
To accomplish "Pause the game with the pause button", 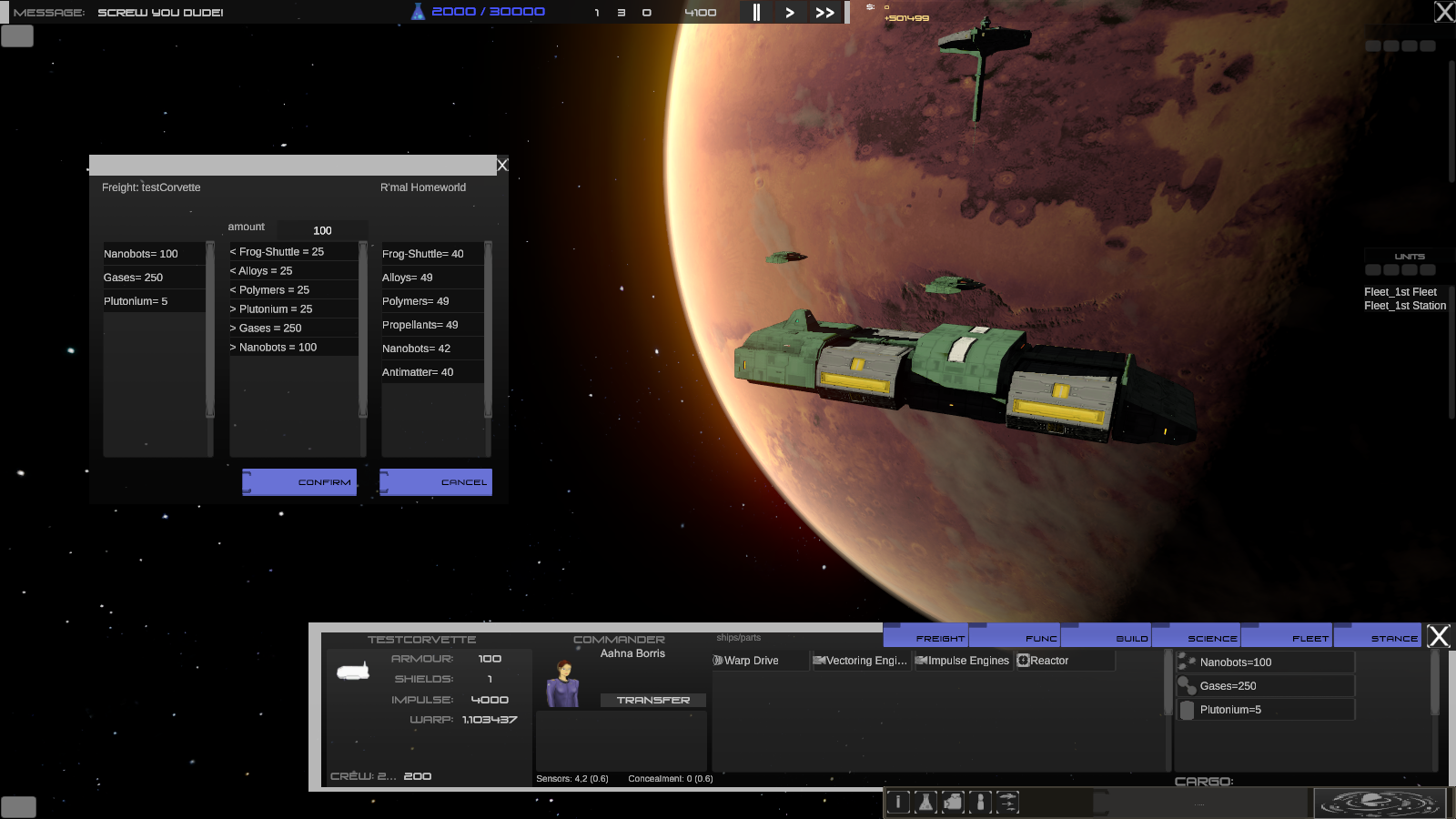I will pos(756,12).
